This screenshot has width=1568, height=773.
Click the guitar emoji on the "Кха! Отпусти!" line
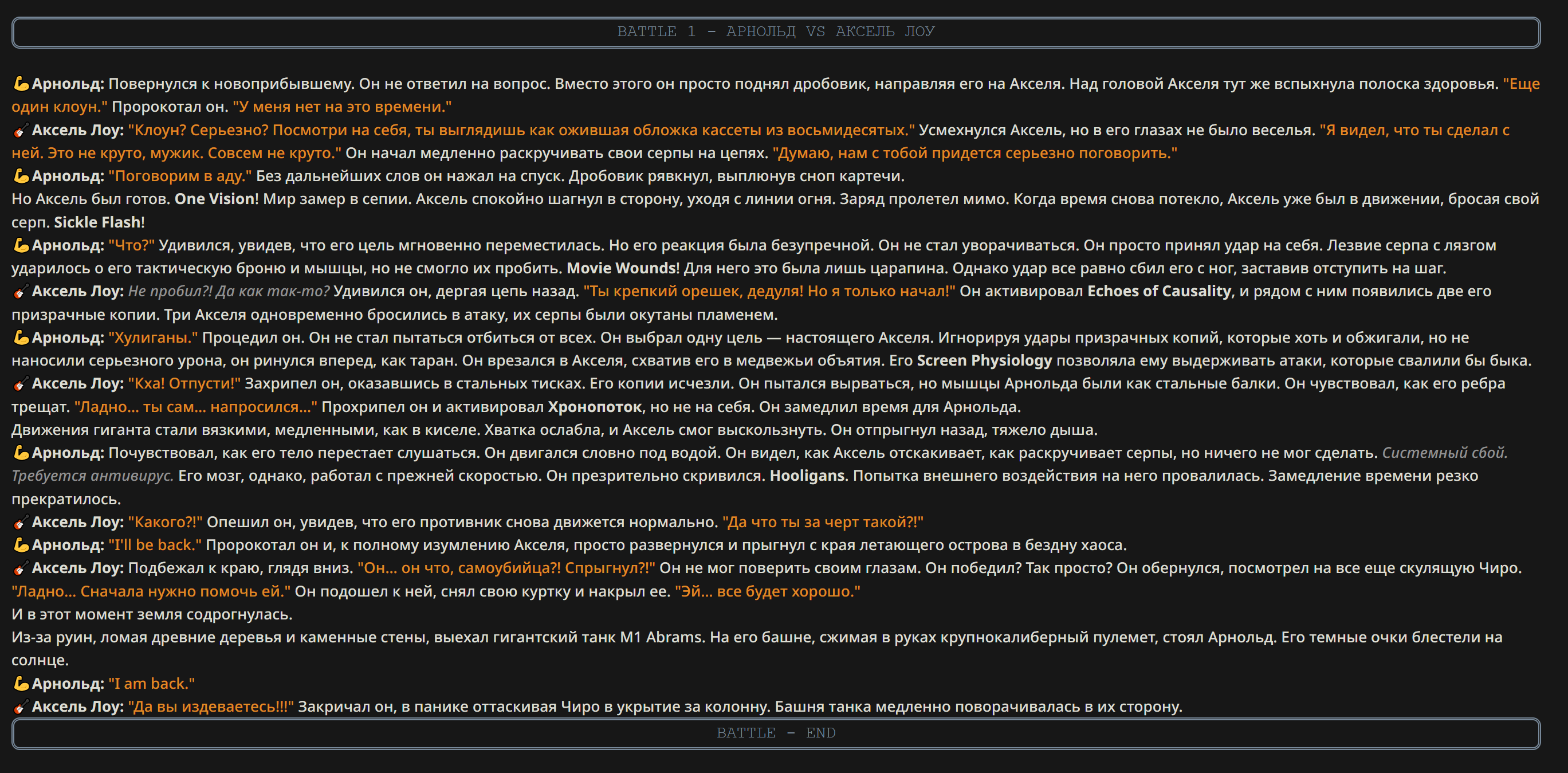point(21,383)
